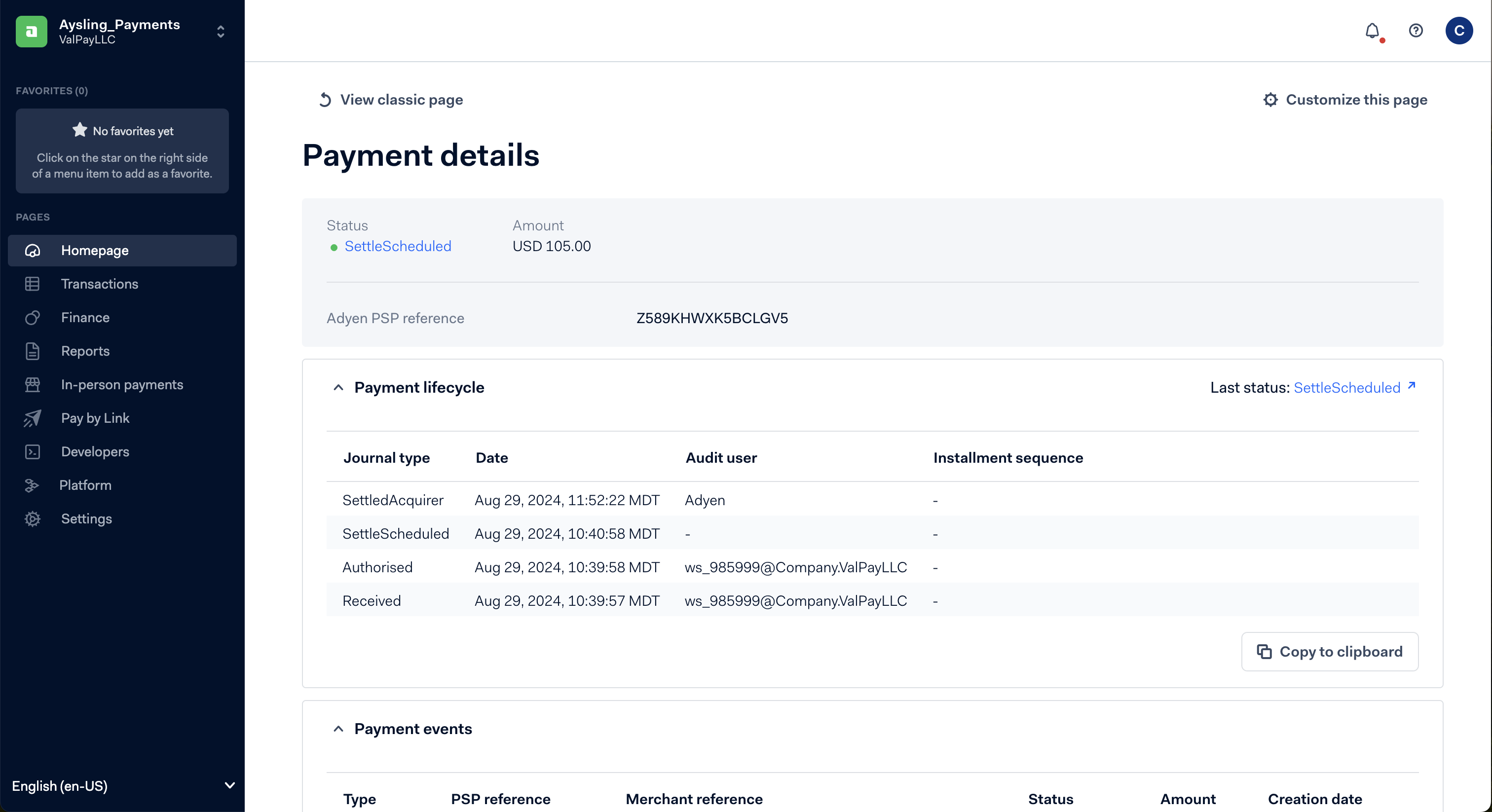Click the Customize this page gear icon

point(1270,100)
